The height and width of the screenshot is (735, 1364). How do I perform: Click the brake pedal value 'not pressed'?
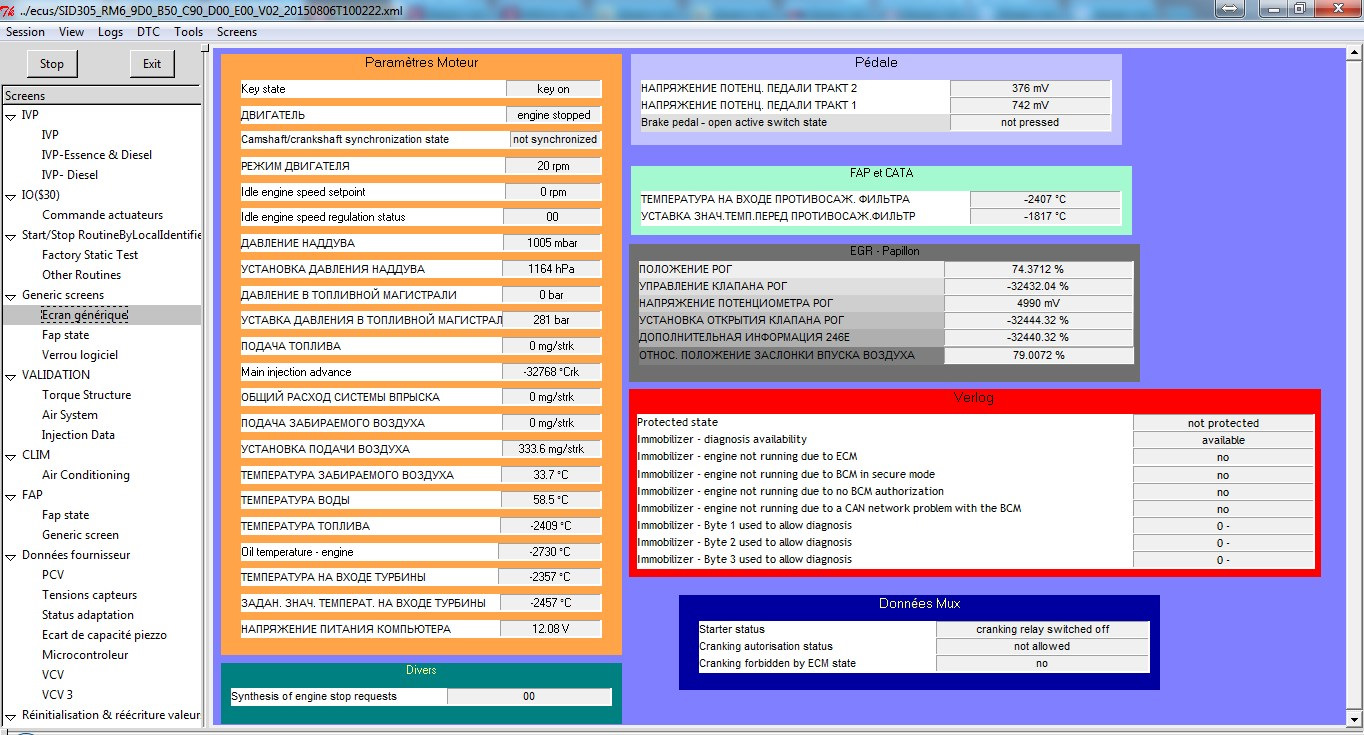click(1030, 123)
